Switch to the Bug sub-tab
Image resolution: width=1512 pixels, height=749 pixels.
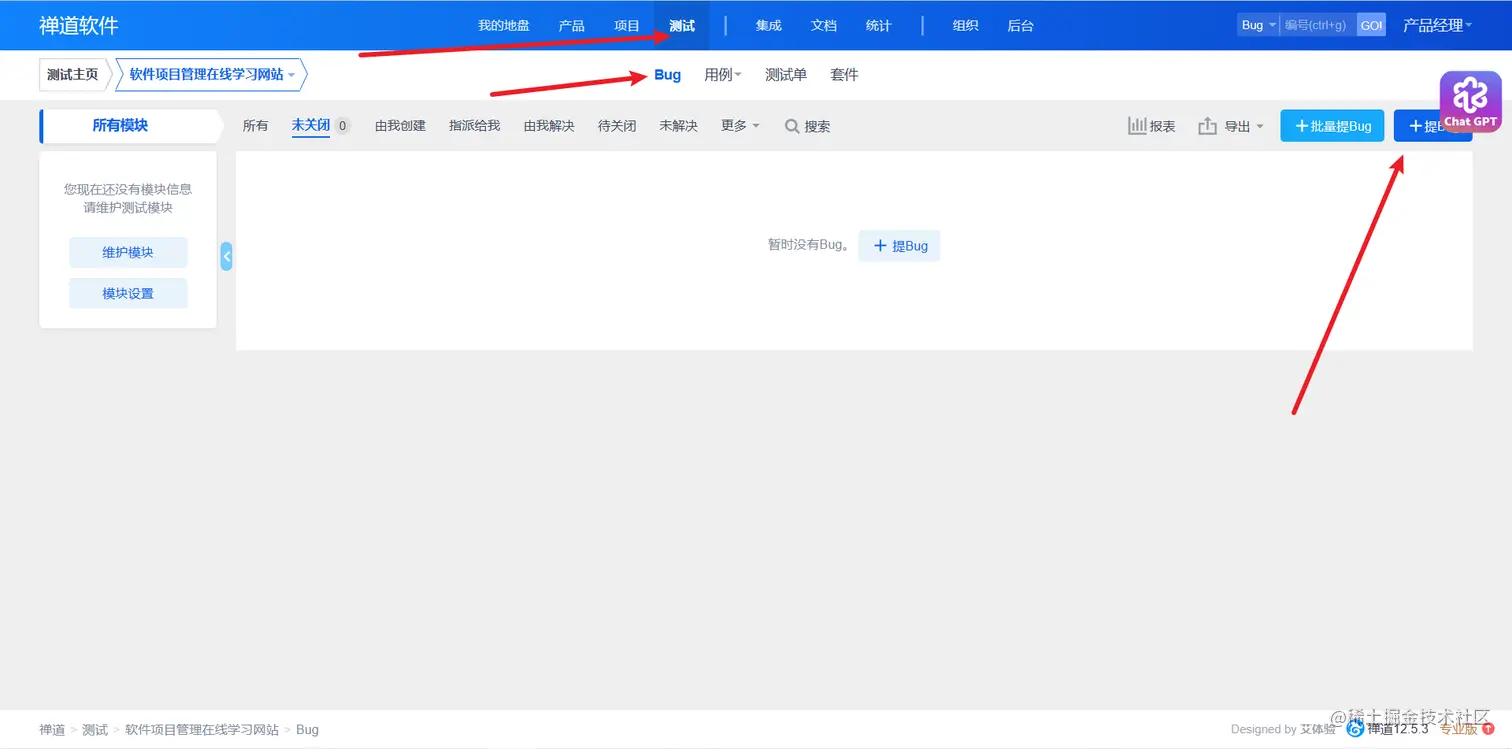pyautogui.click(x=667, y=75)
